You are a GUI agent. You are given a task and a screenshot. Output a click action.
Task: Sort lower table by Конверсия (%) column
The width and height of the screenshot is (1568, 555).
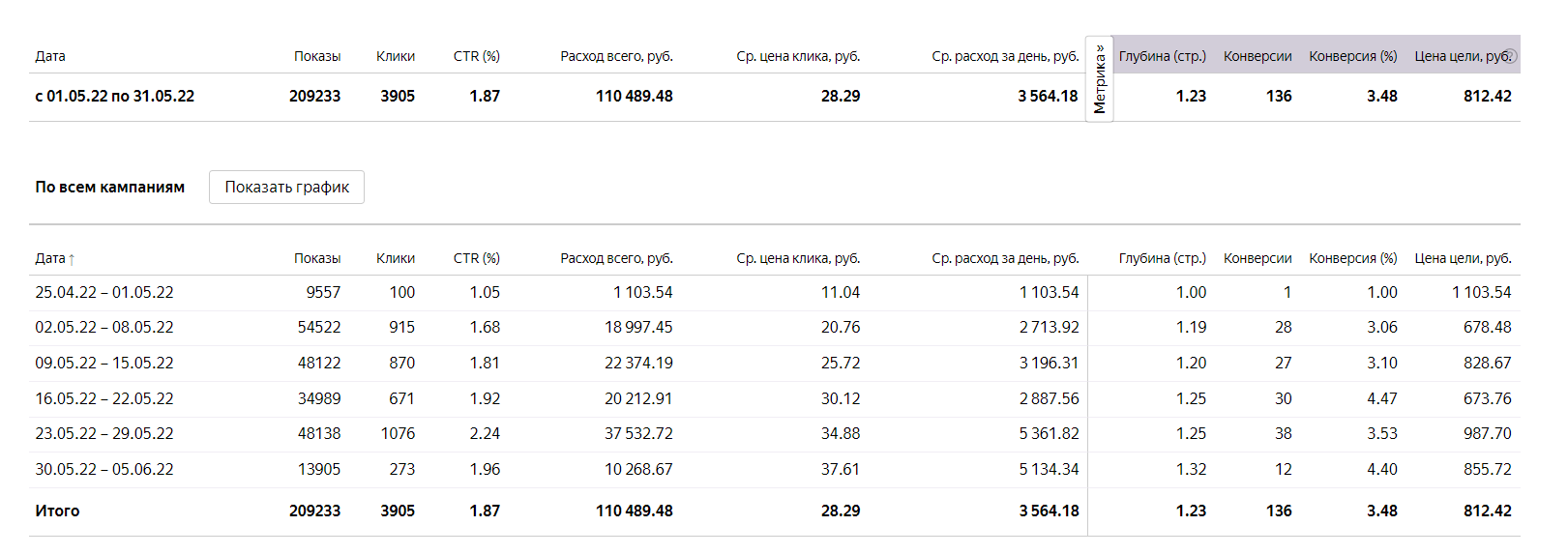pyautogui.click(x=1352, y=258)
